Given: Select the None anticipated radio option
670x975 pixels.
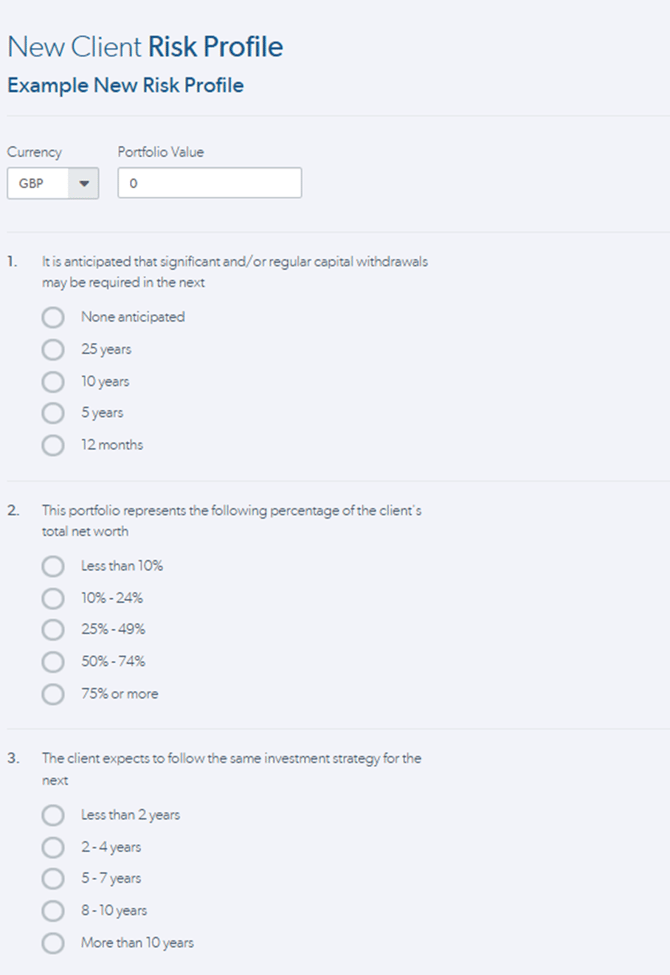Looking at the screenshot, I should (x=53, y=317).
